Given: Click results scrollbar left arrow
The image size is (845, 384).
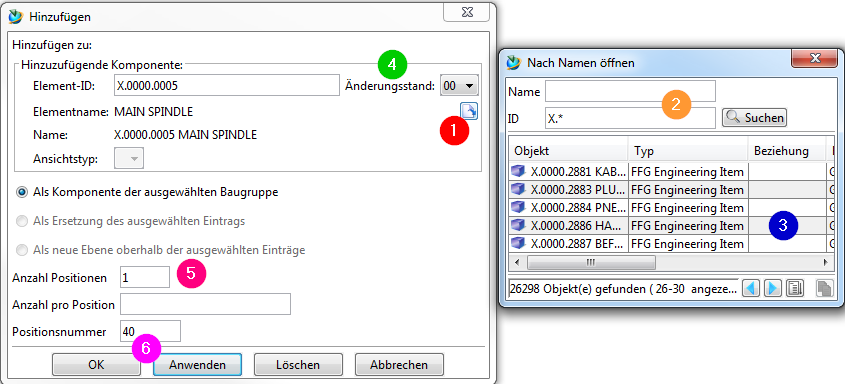Looking at the screenshot, I should coord(517,262).
